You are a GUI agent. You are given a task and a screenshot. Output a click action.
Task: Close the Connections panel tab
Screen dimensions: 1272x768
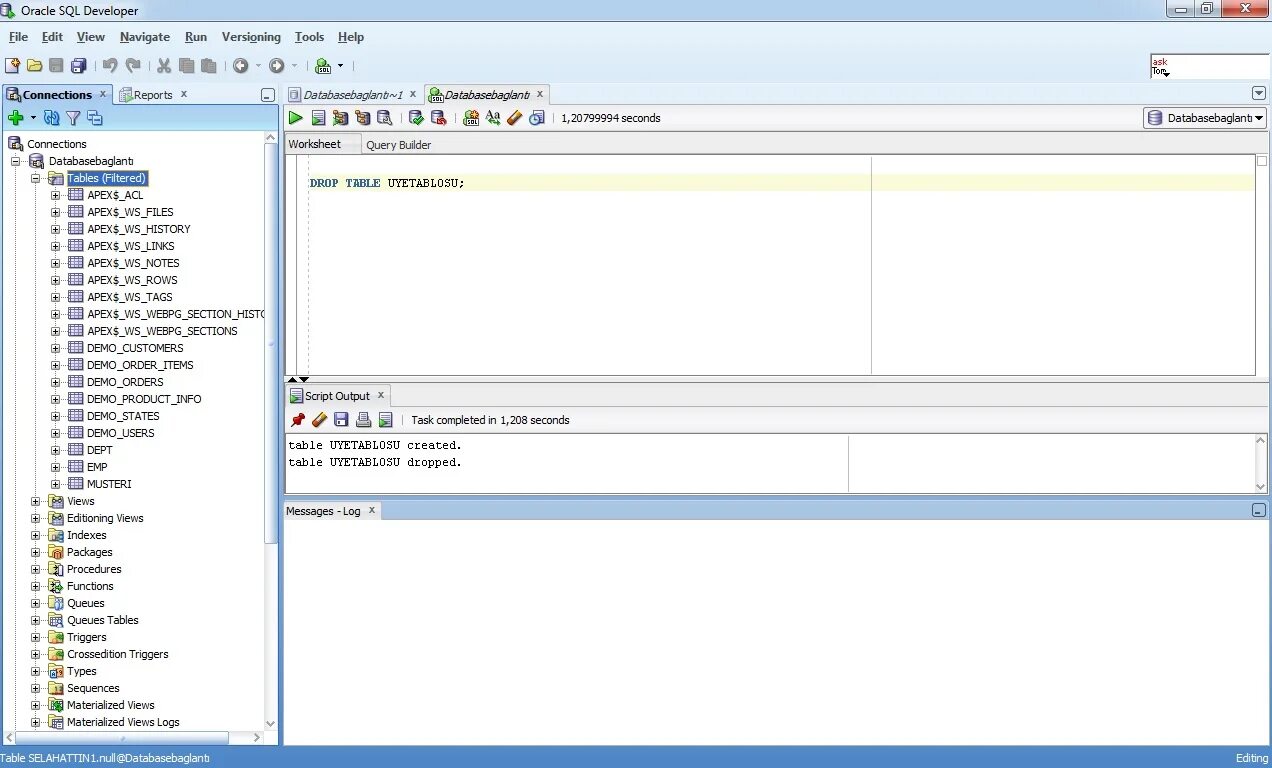[x=103, y=94]
